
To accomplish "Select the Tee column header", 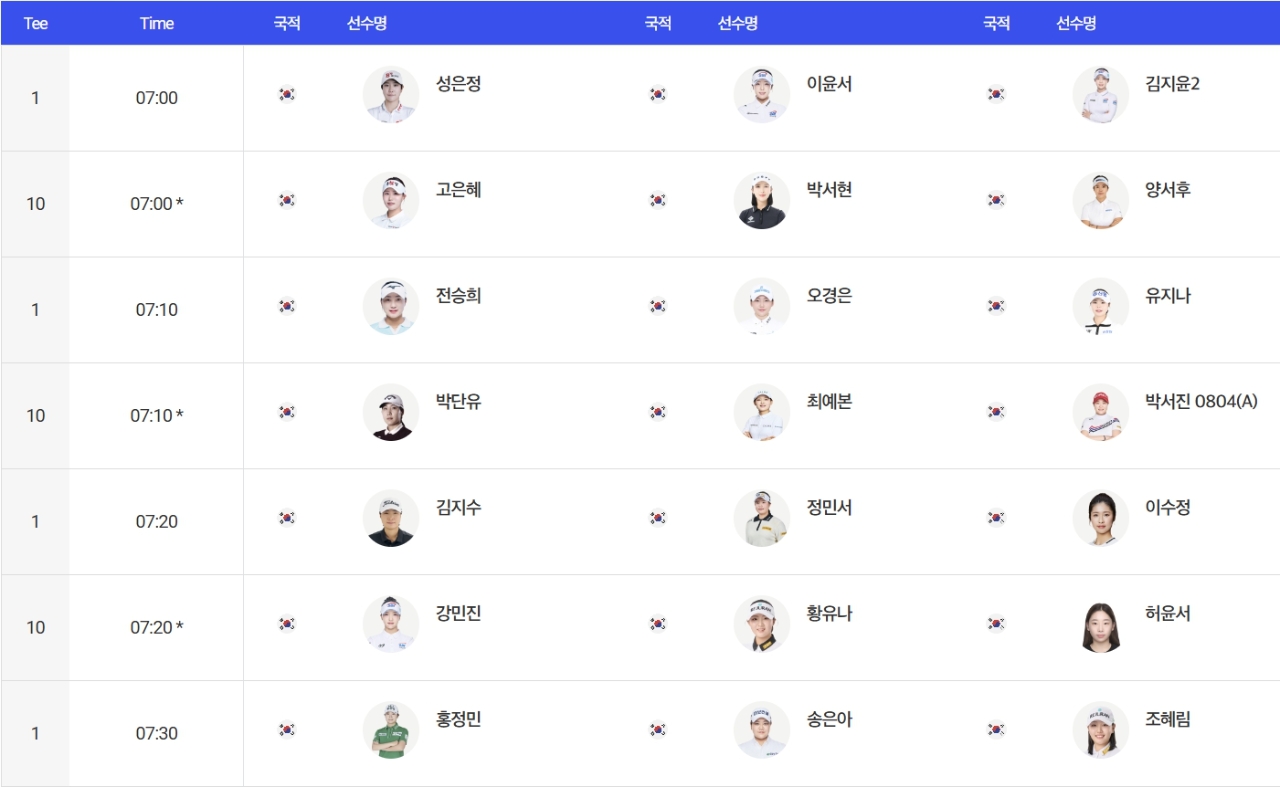I will point(36,24).
